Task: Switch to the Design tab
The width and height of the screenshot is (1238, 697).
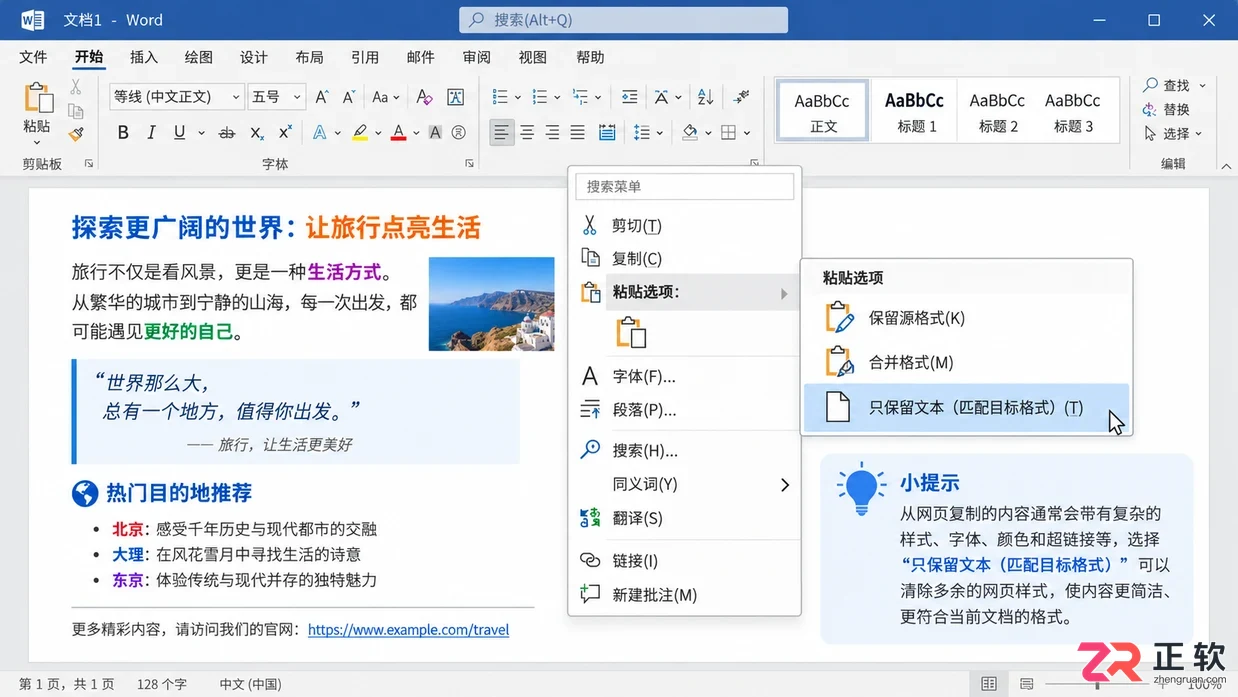Action: (254, 57)
